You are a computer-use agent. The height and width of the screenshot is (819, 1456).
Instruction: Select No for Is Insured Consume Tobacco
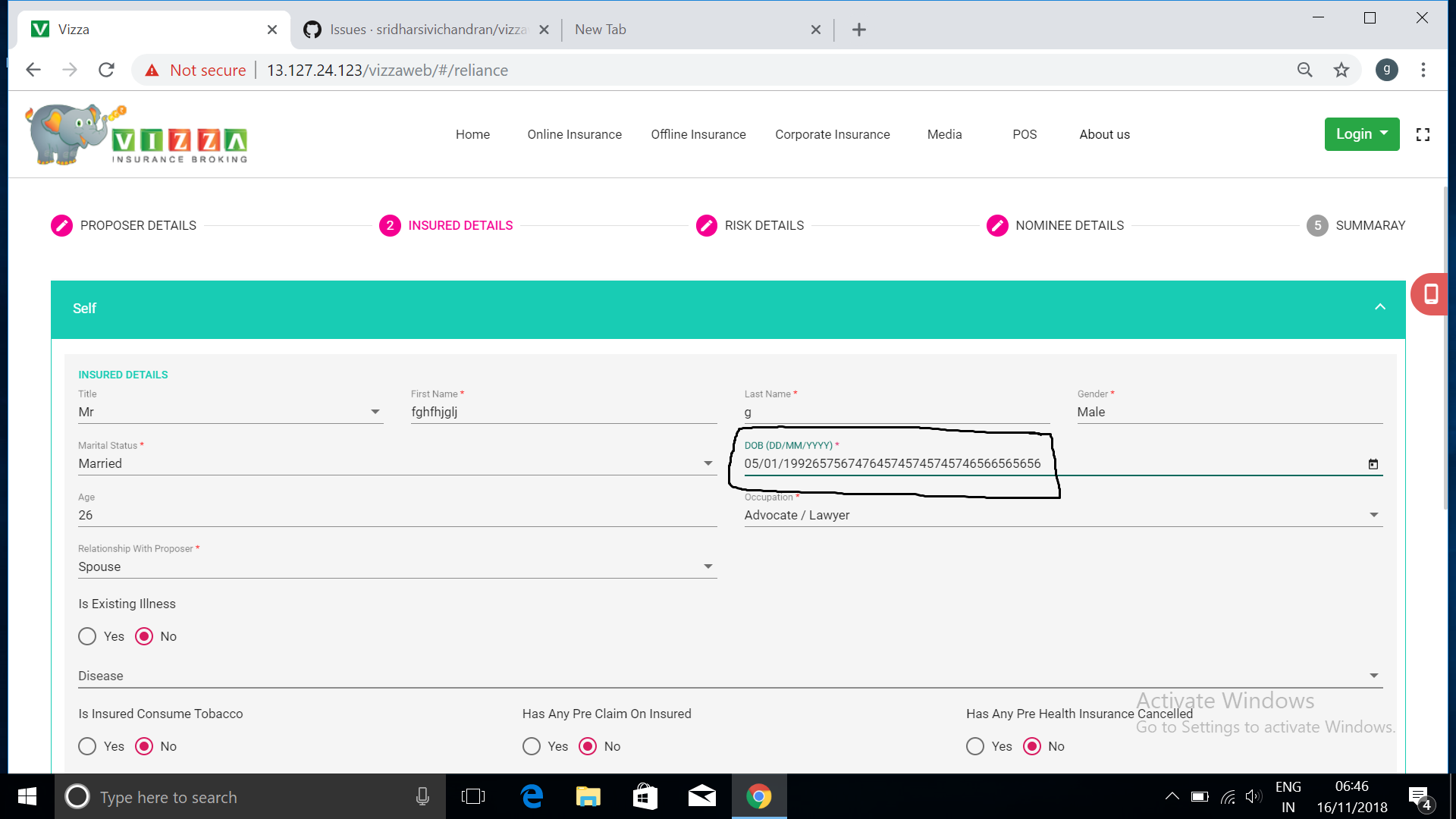[x=144, y=746]
